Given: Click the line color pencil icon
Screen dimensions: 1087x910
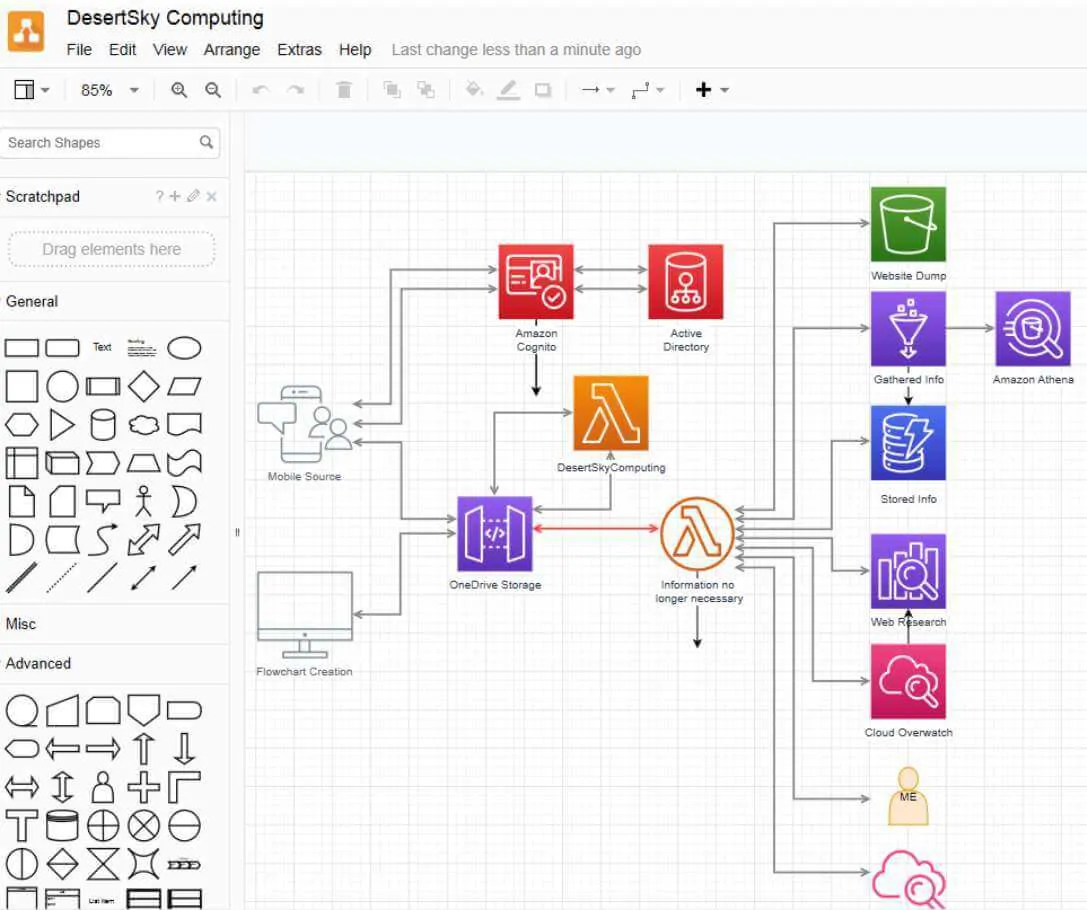Looking at the screenshot, I should (x=508, y=90).
